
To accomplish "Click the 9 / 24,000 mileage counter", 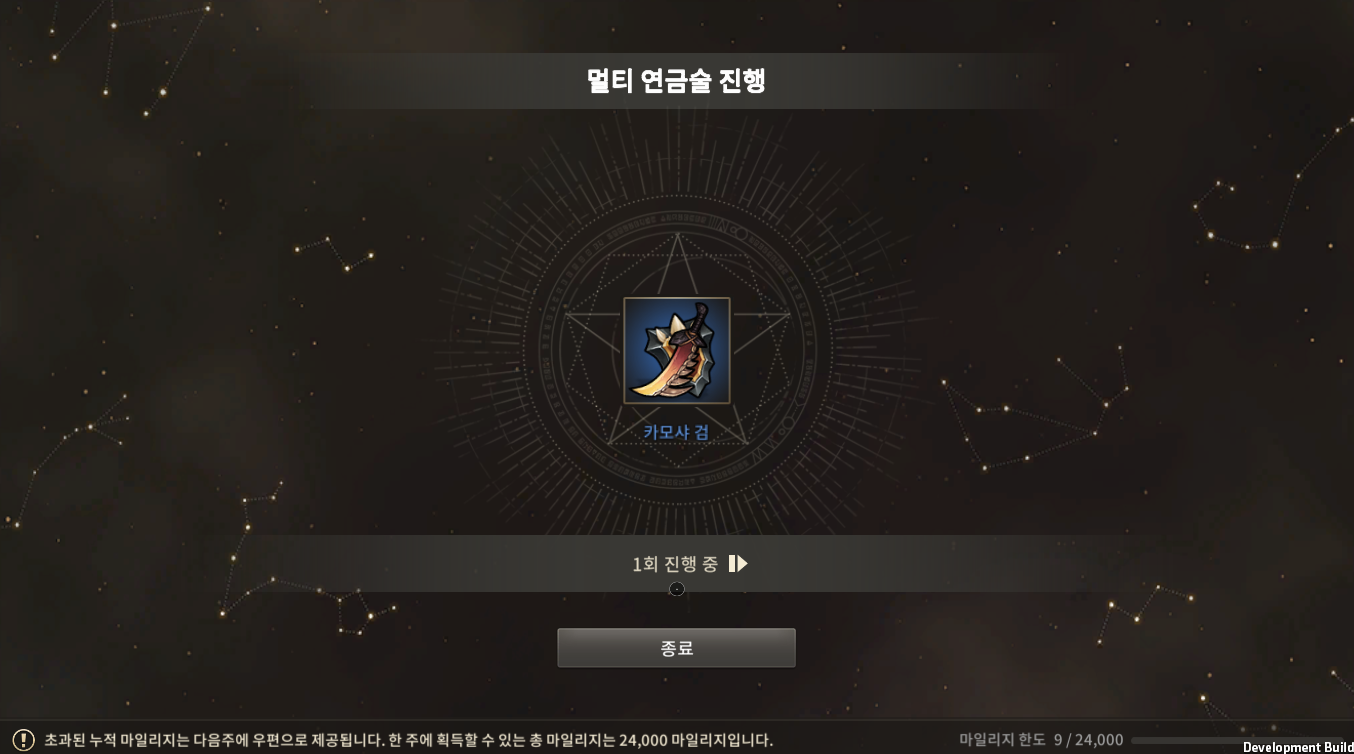I will [1088, 740].
